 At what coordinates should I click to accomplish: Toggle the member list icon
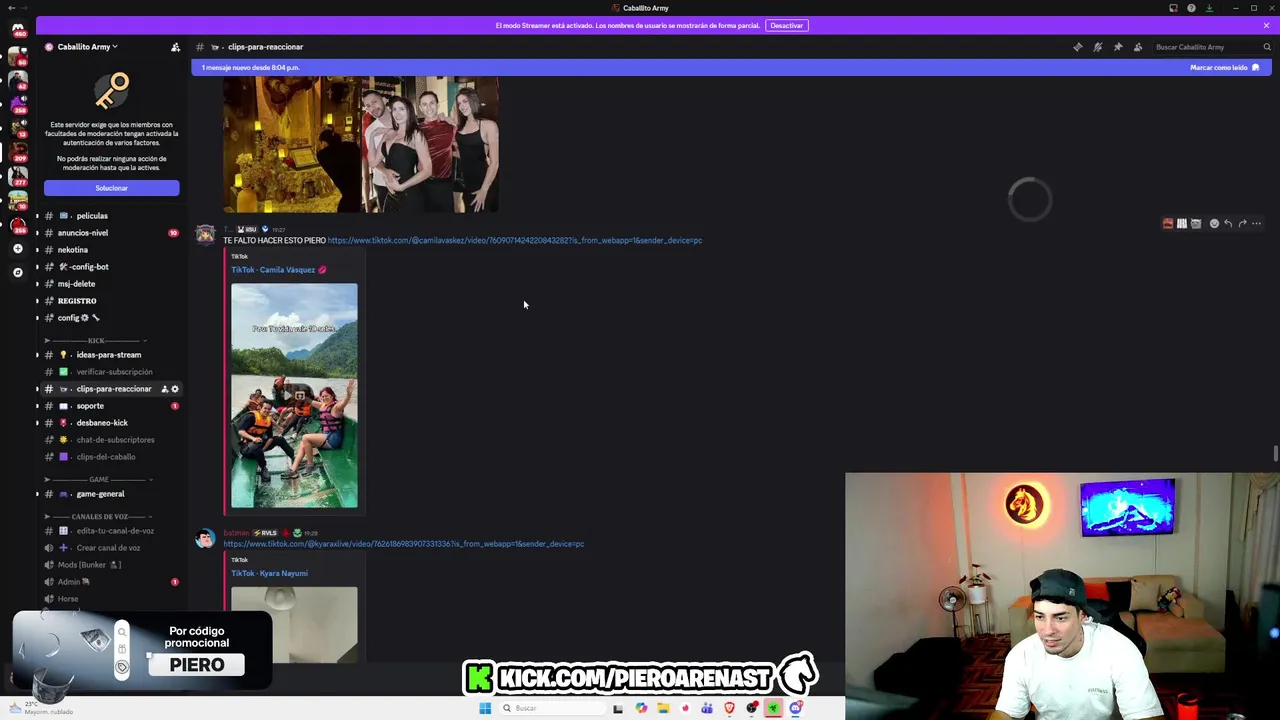tap(1137, 47)
